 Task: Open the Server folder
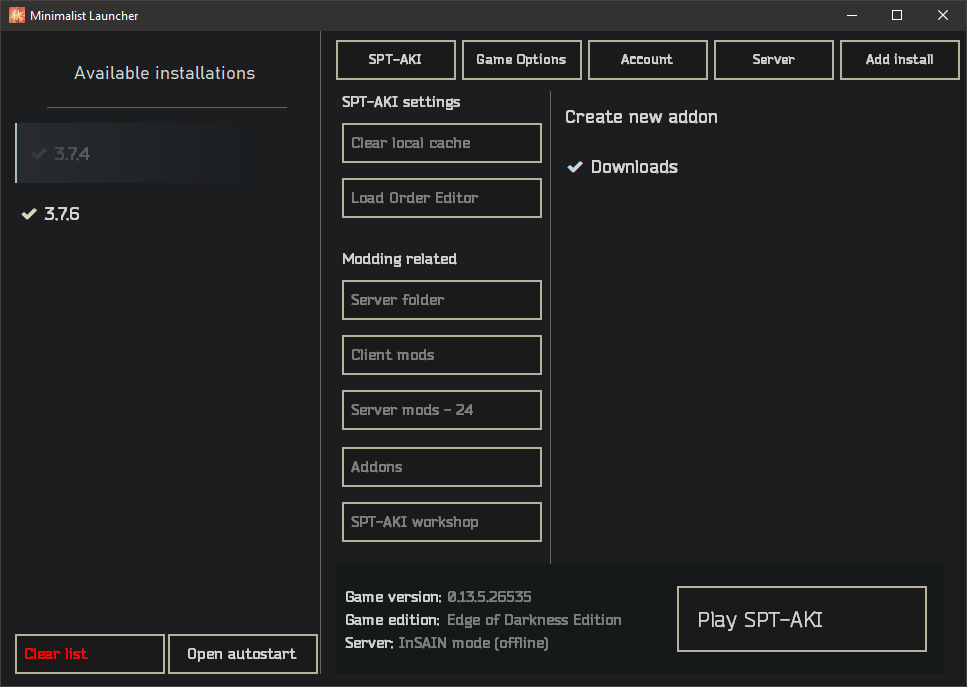coord(441,300)
